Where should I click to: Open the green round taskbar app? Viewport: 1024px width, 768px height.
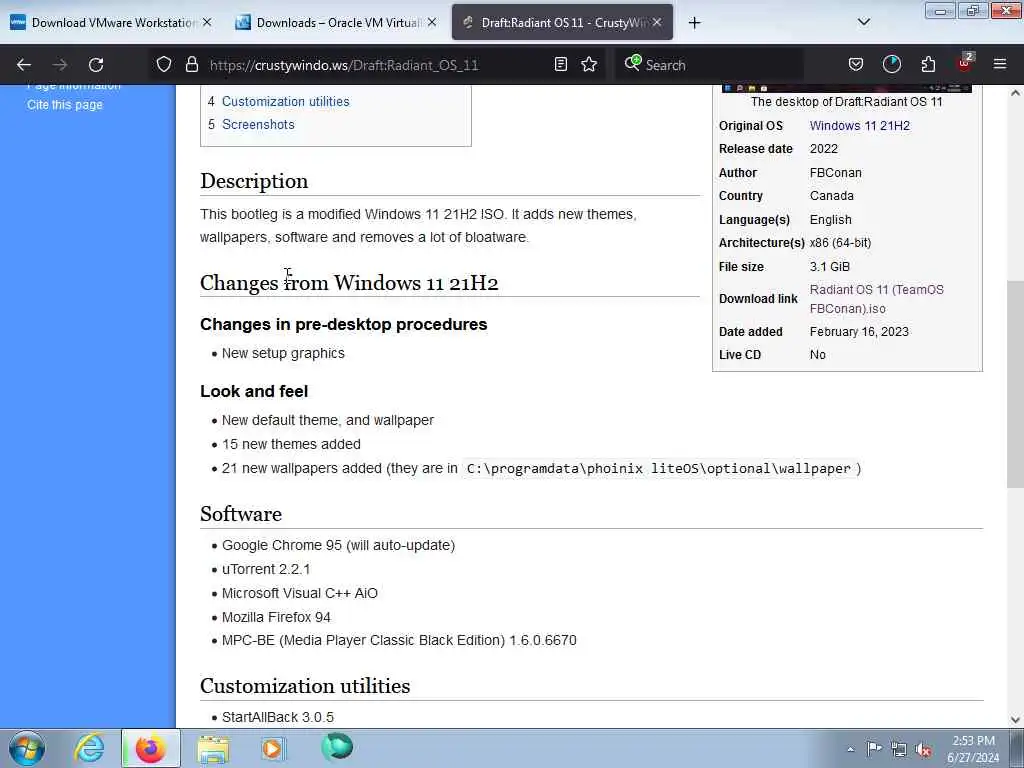[337, 747]
